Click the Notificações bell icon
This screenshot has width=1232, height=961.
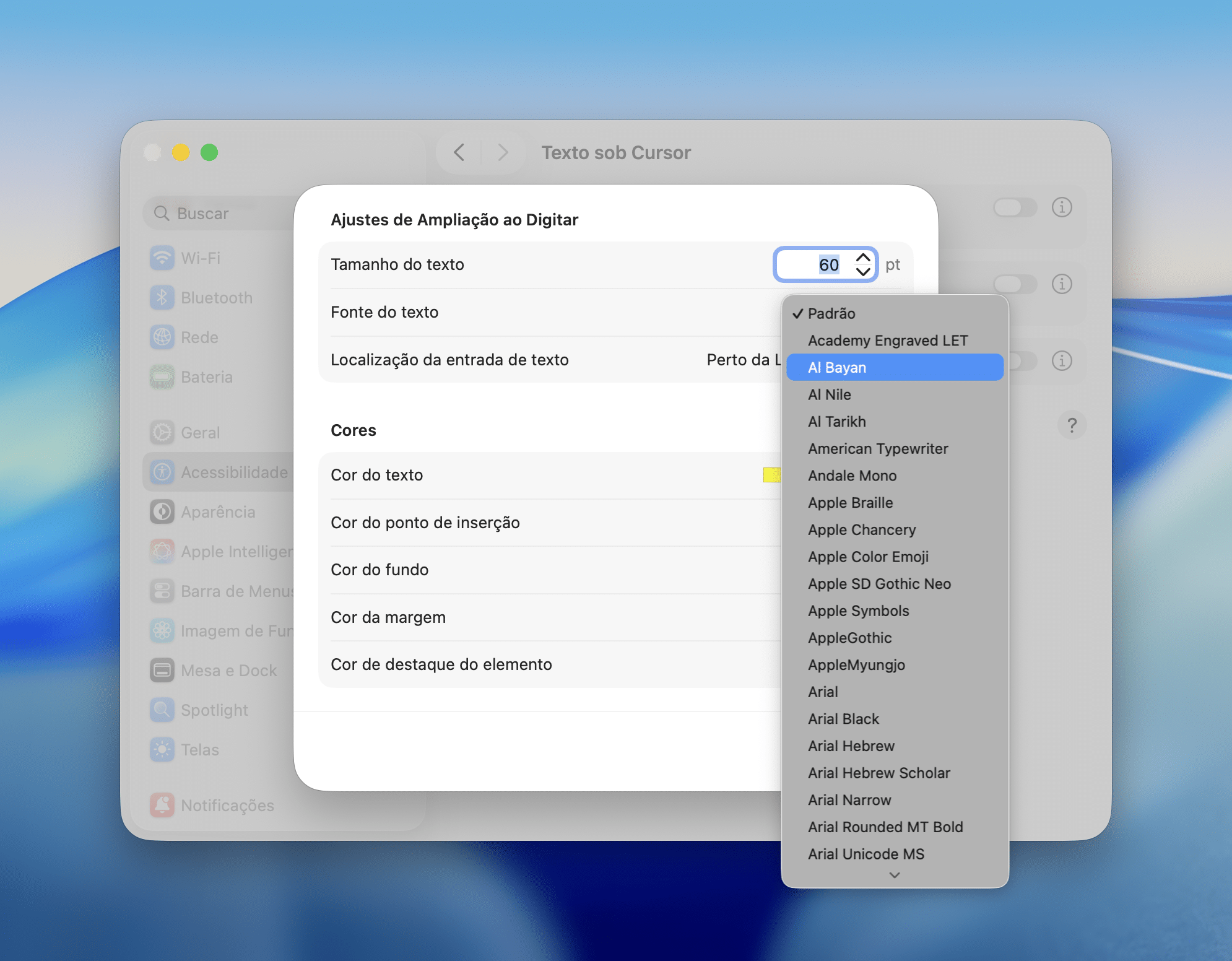[162, 806]
